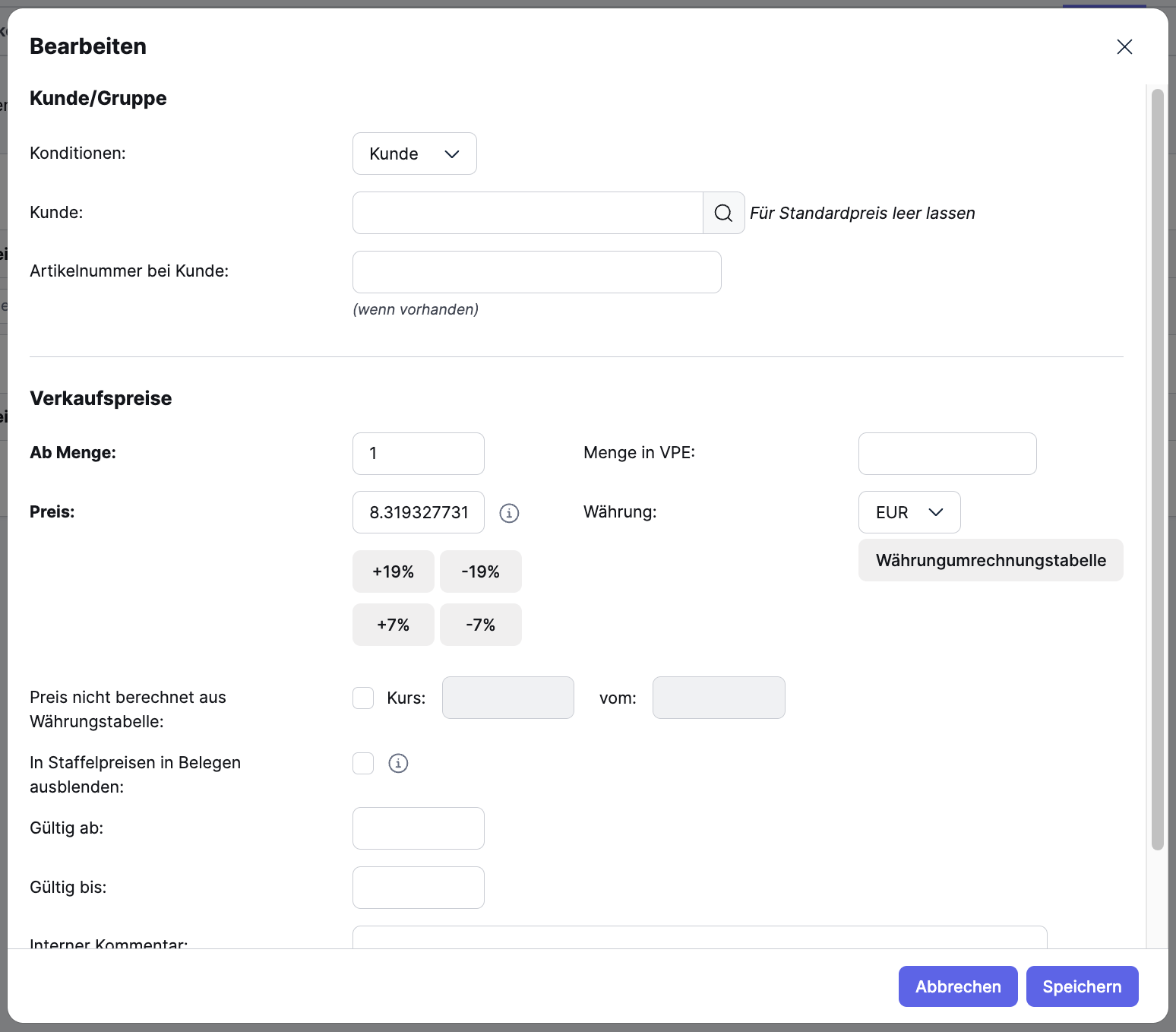
Task: Focus the Artikelnummer bei Kunde field
Action: (x=536, y=272)
